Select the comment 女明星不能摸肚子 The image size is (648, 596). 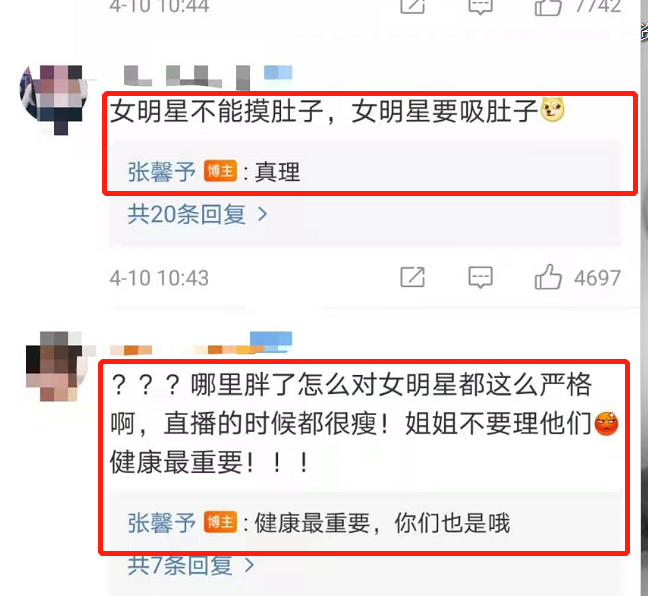click(x=337, y=111)
